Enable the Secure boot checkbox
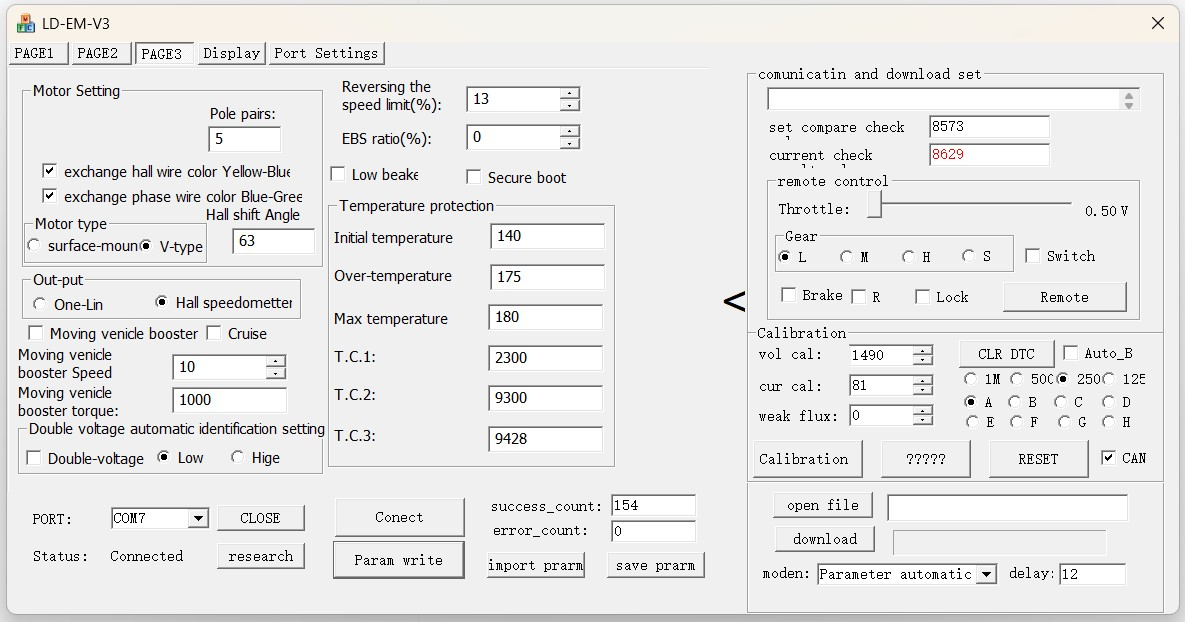Image resolution: width=1185 pixels, height=622 pixels. pyautogui.click(x=474, y=178)
